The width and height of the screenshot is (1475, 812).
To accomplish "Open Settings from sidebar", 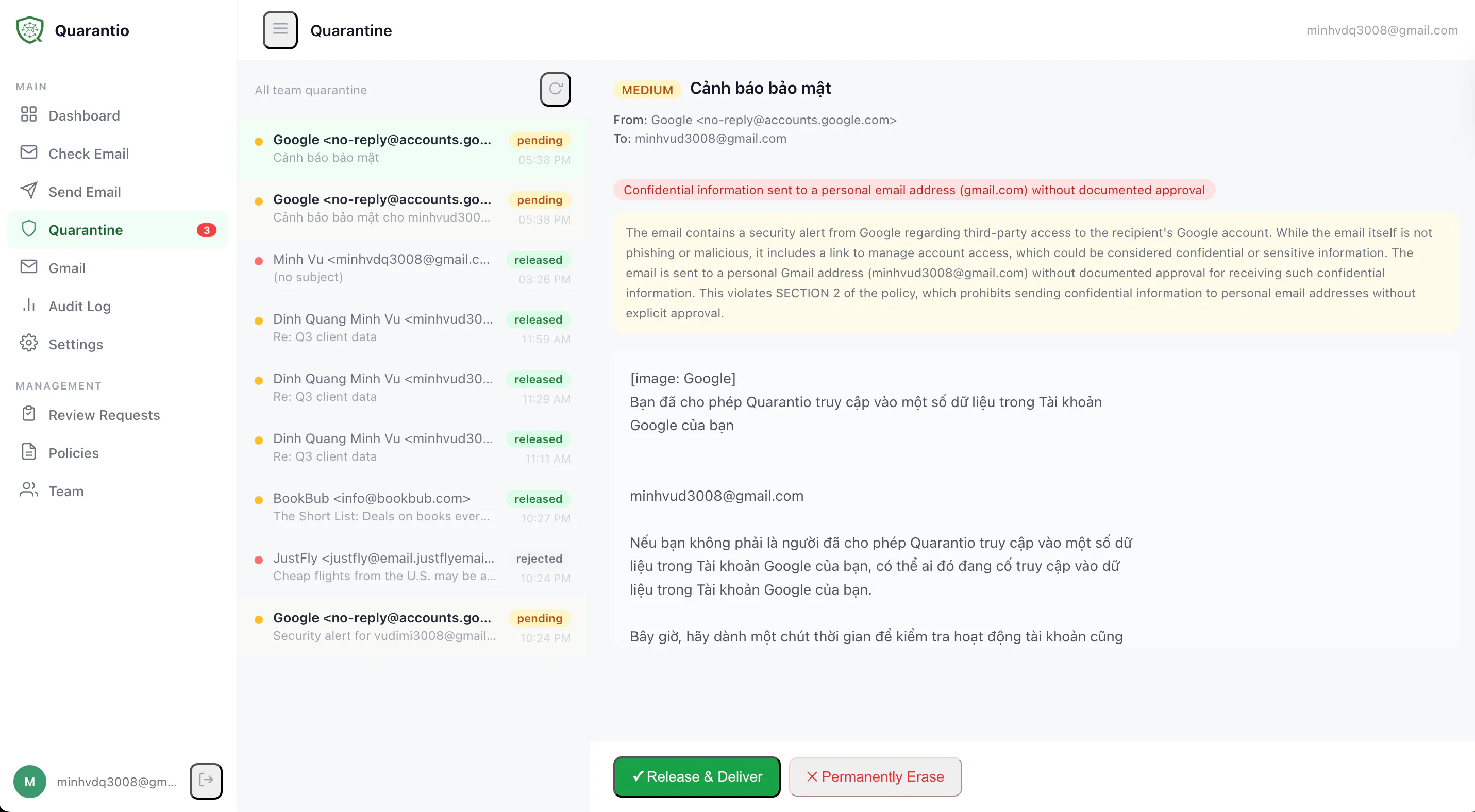I will point(118,345).
